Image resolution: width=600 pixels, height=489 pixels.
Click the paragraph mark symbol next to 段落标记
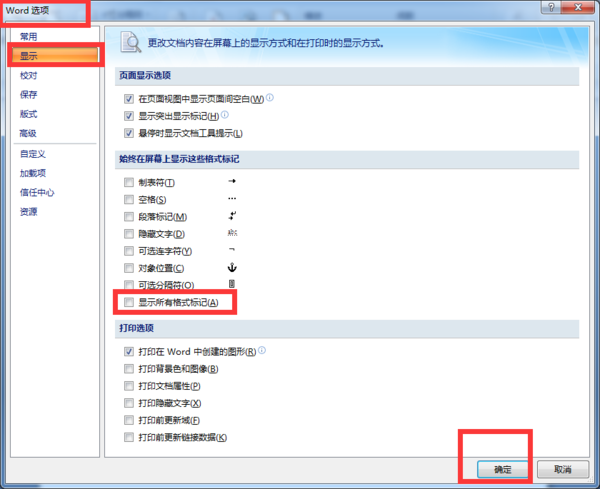click(x=232, y=216)
